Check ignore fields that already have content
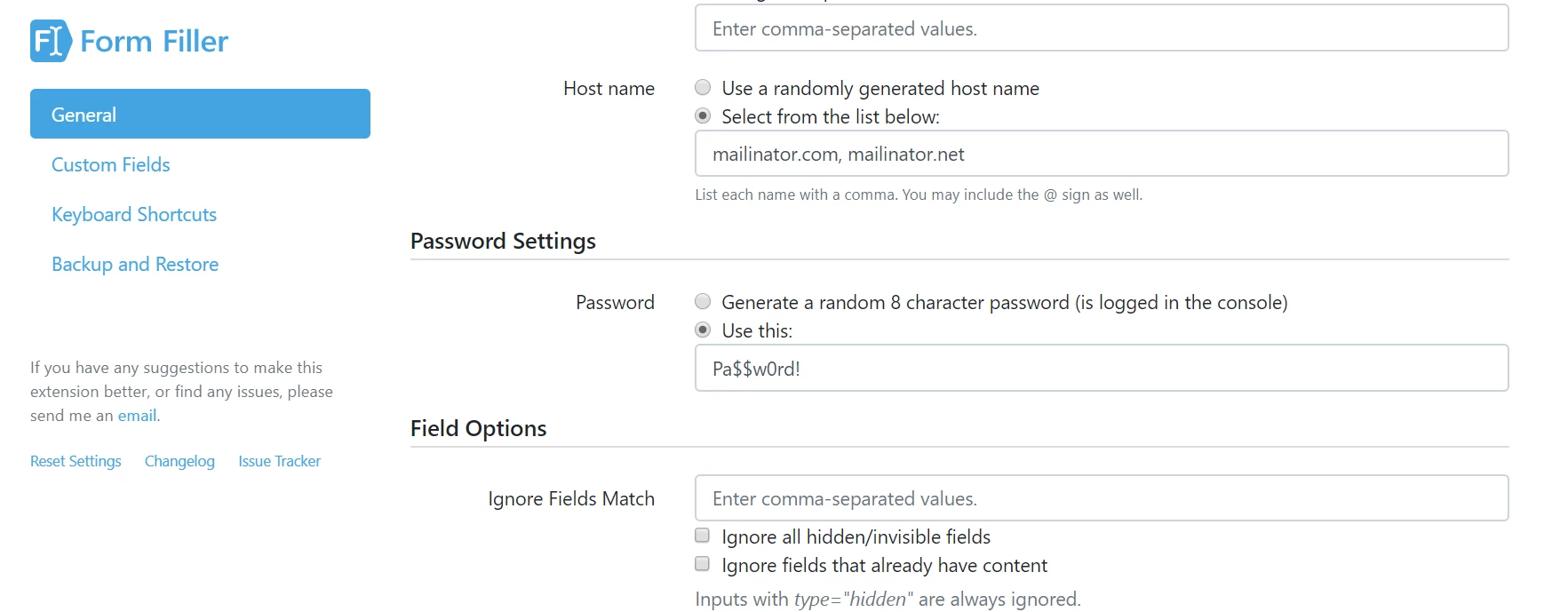This screenshot has height=612, width=1568. click(x=703, y=564)
